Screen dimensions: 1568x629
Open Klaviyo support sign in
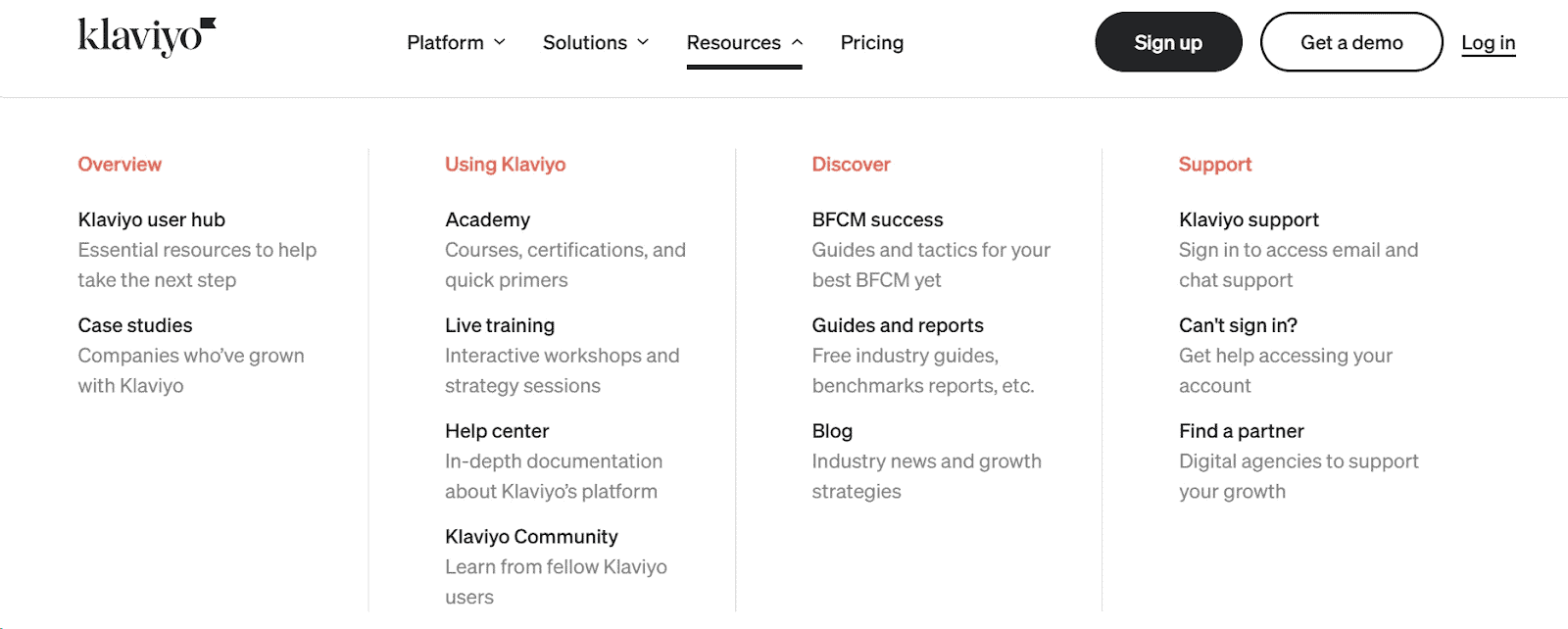tap(1249, 219)
